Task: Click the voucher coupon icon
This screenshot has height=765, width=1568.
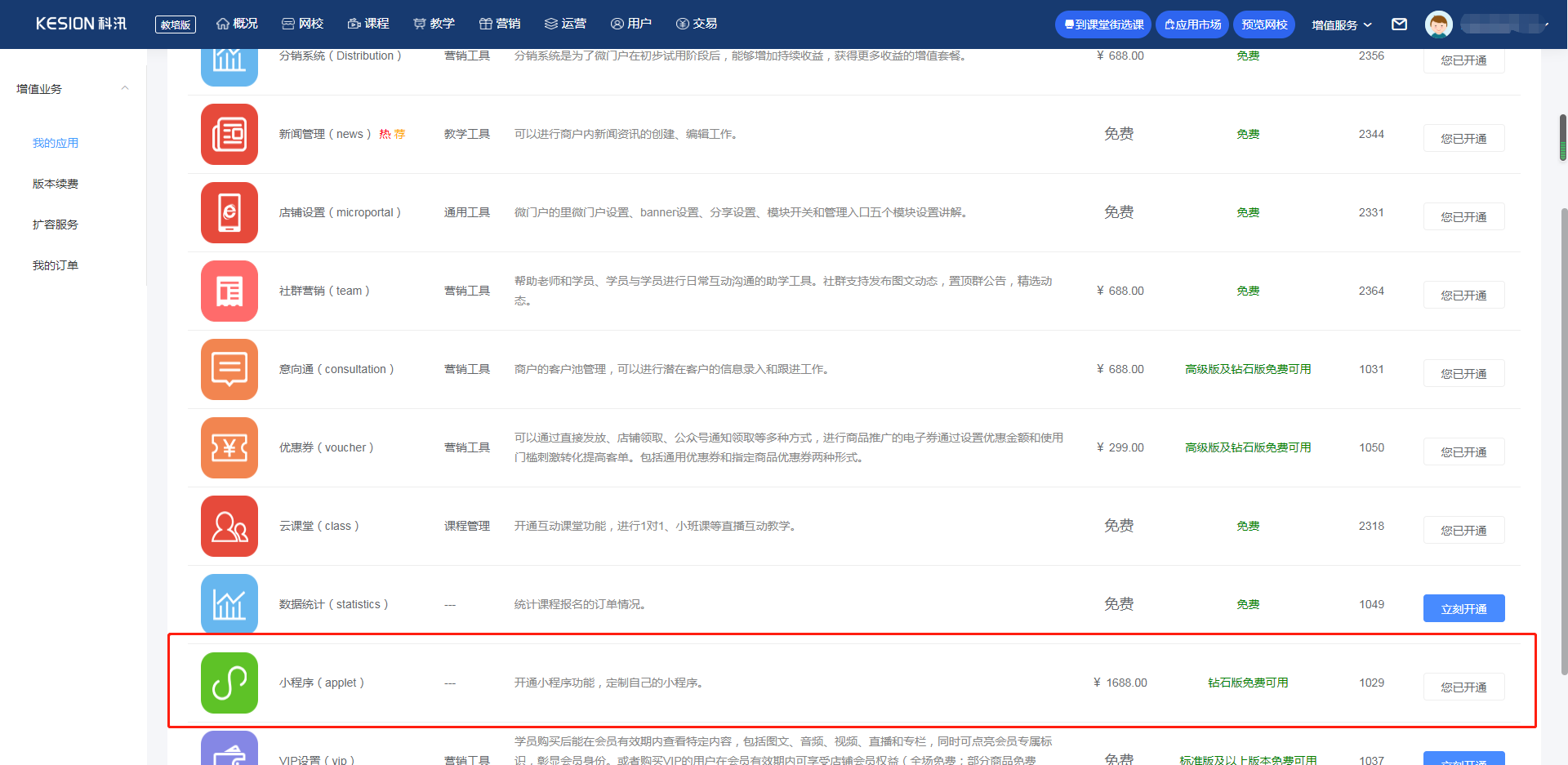Action: point(229,448)
